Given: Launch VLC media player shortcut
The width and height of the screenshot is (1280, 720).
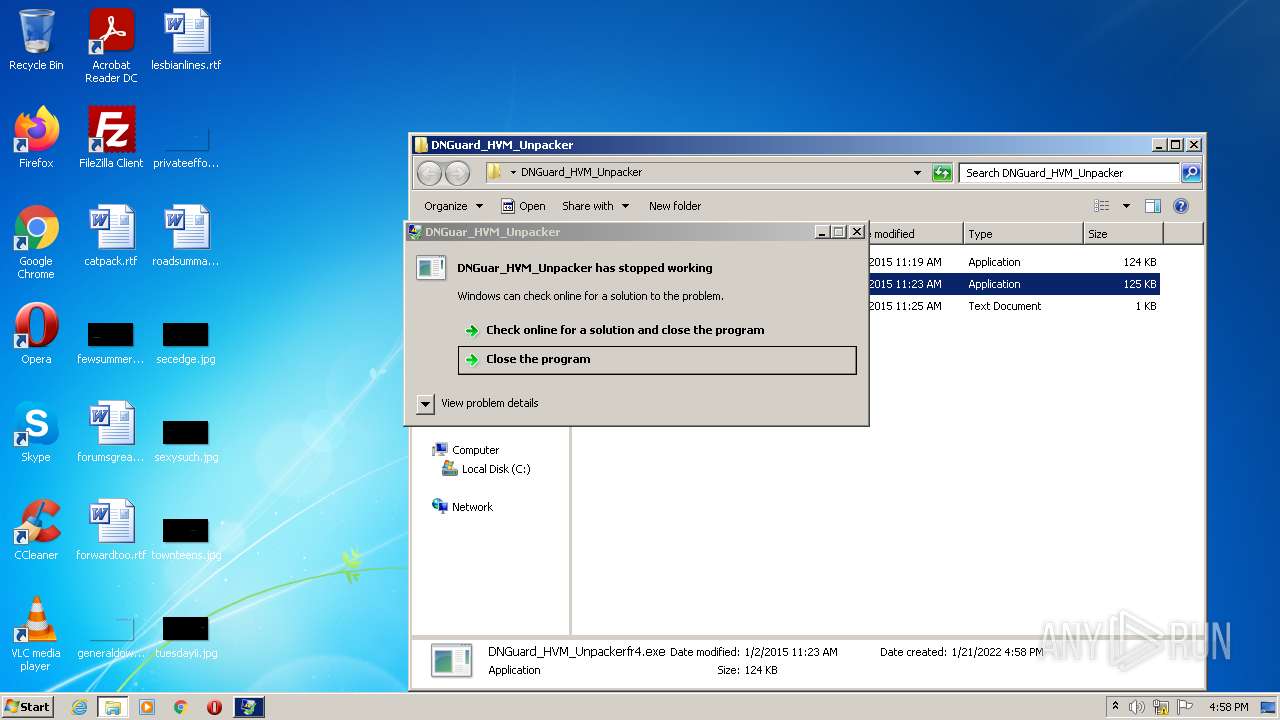Looking at the screenshot, I should [36, 634].
